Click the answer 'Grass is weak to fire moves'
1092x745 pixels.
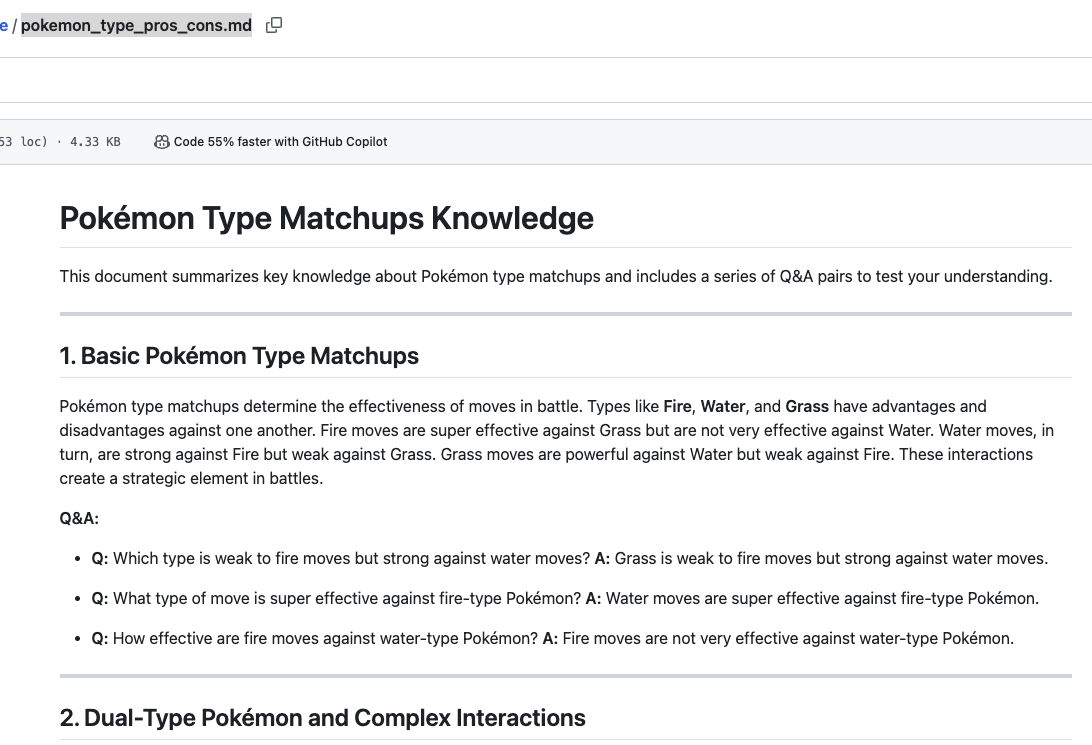[831, 558]
